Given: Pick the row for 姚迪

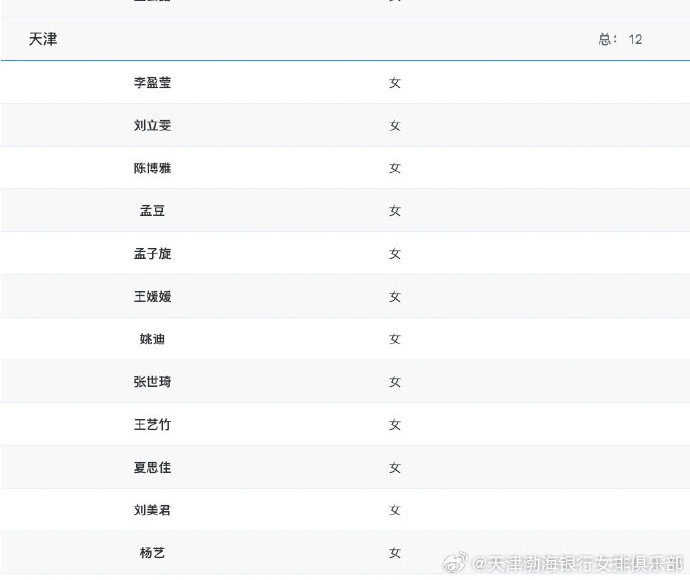Looking at the screenshot, I should (x=152, y=339).
